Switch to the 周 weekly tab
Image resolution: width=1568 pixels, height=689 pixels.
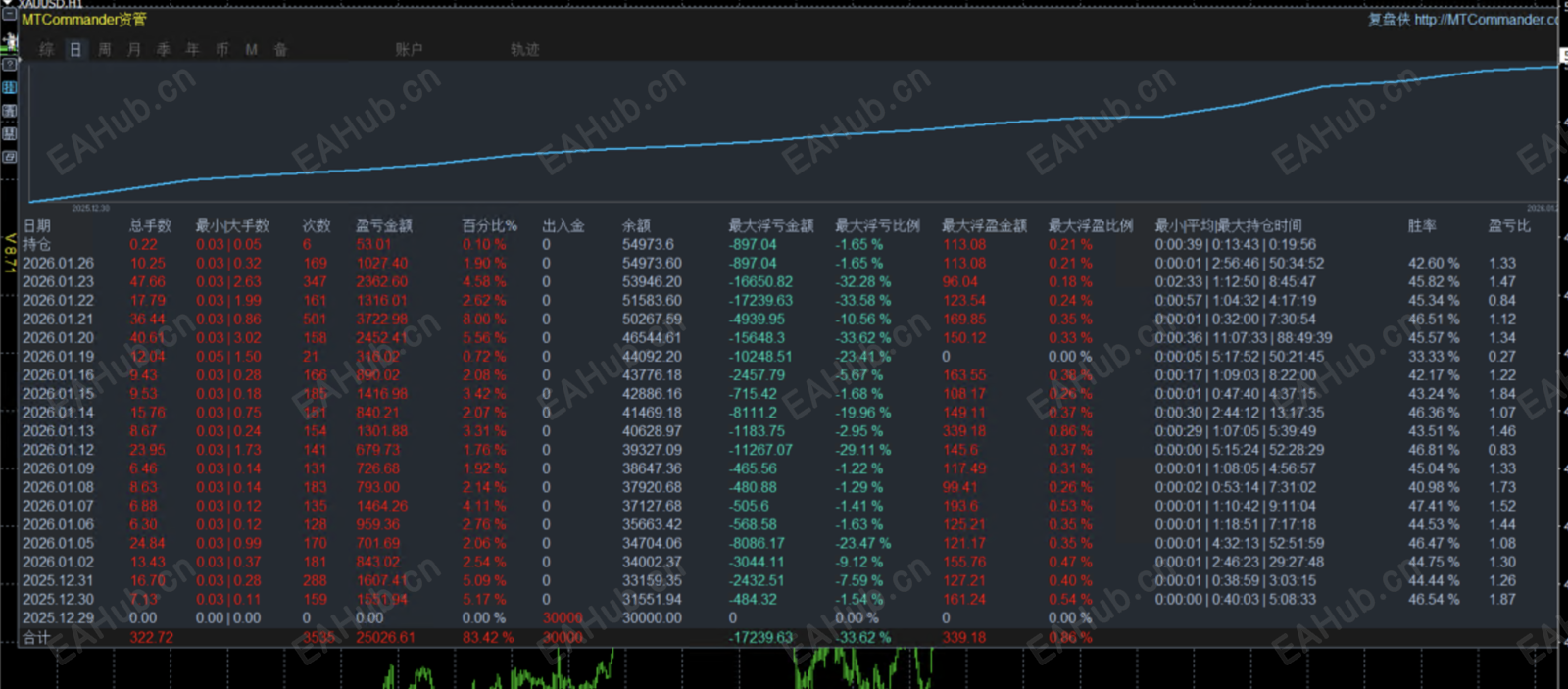point(105,49)
